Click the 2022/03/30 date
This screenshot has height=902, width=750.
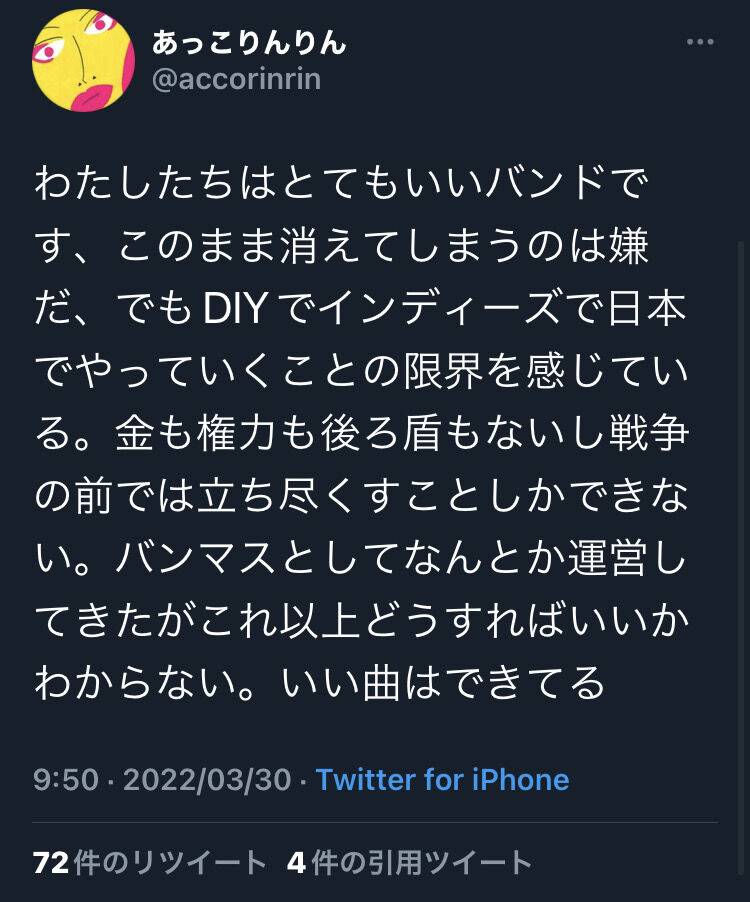(207, 780)
